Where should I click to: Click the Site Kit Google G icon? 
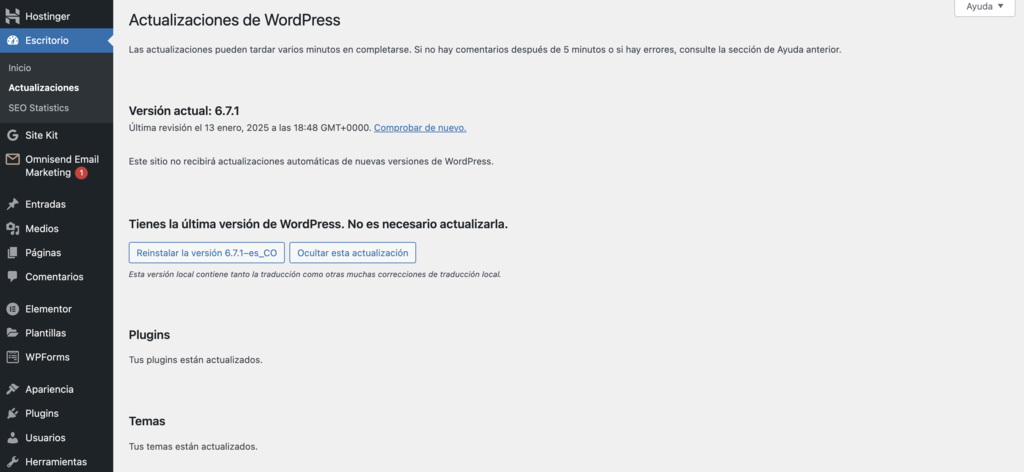[x=12, y=135]
